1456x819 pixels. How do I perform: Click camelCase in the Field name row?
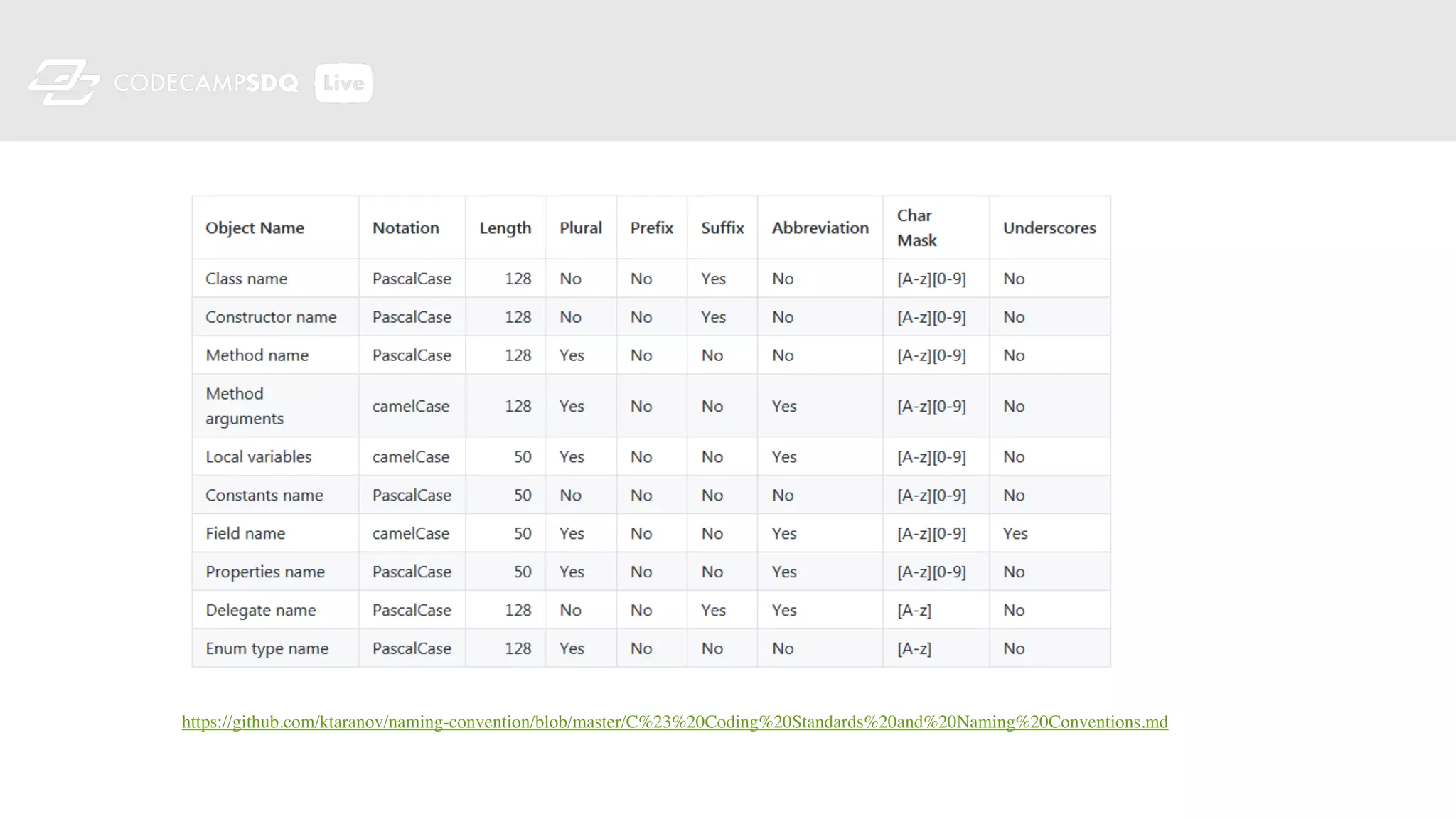click(410, 534)
